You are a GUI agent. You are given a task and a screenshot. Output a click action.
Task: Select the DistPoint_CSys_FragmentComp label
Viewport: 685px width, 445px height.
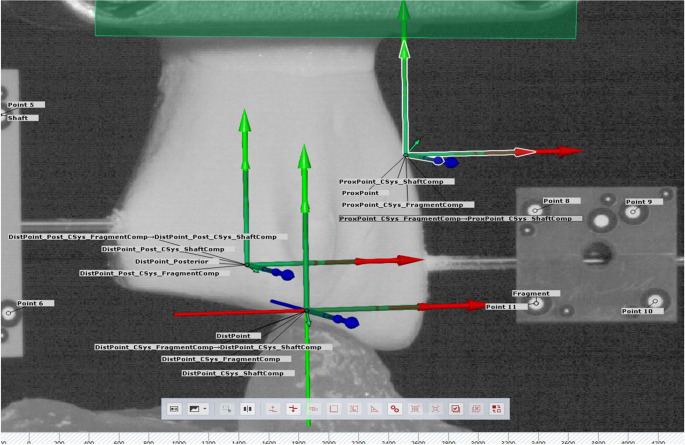[226, 359]
